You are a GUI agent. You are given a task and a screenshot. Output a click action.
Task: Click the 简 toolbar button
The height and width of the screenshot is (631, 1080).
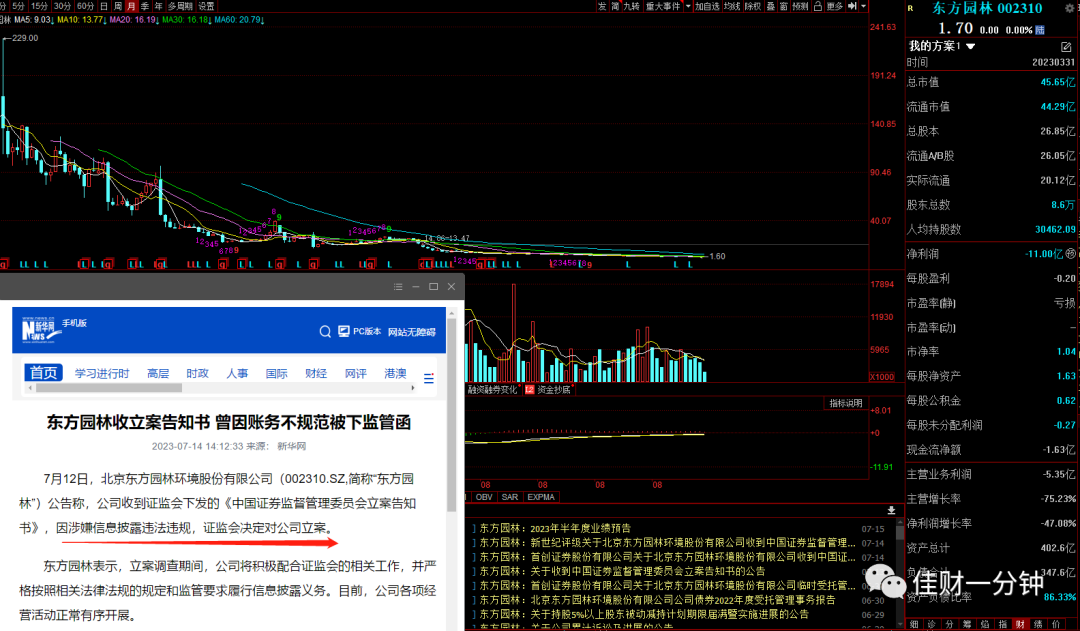pyautogui.click(x=615, y=6)
